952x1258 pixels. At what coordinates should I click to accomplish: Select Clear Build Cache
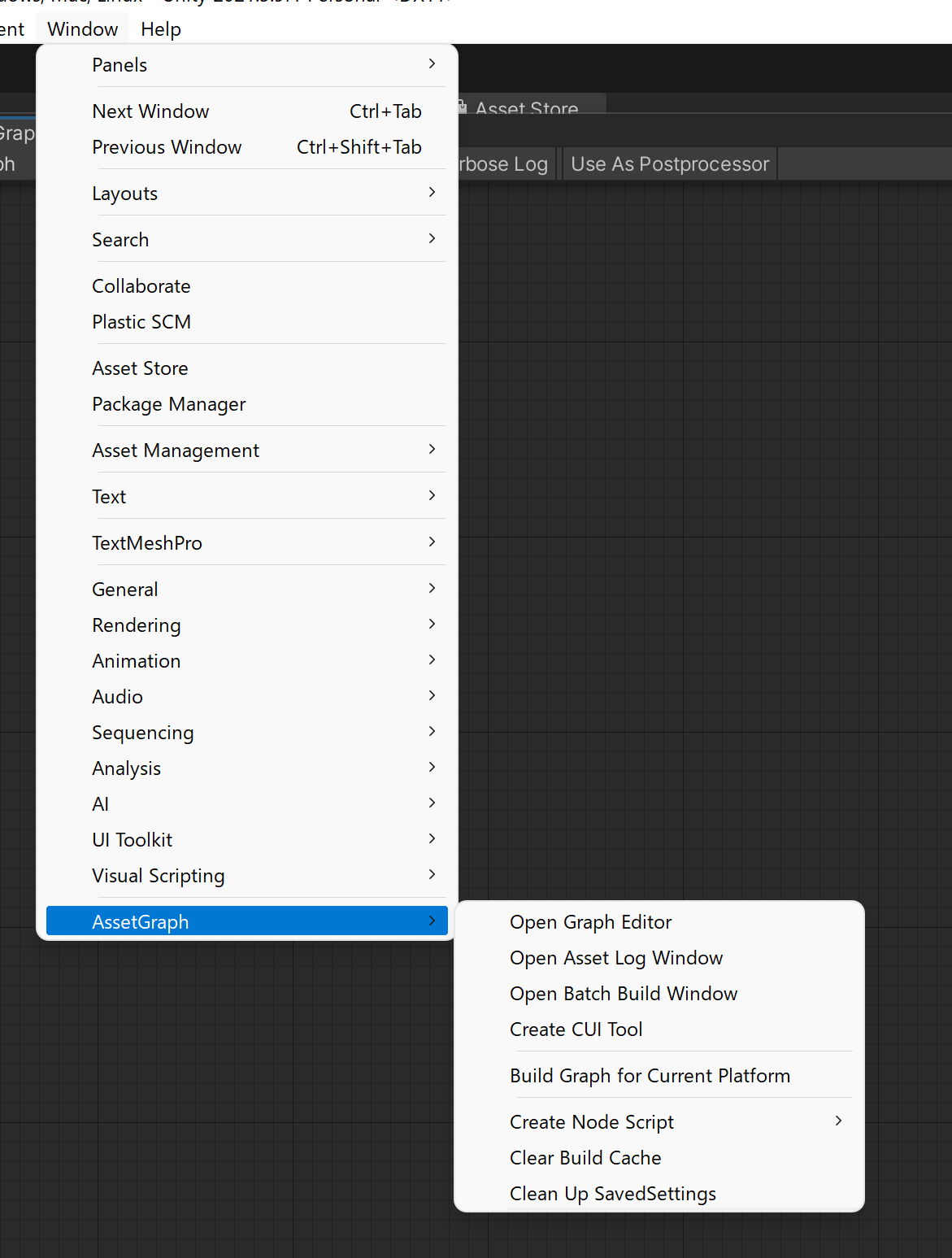pos(659,1158)
